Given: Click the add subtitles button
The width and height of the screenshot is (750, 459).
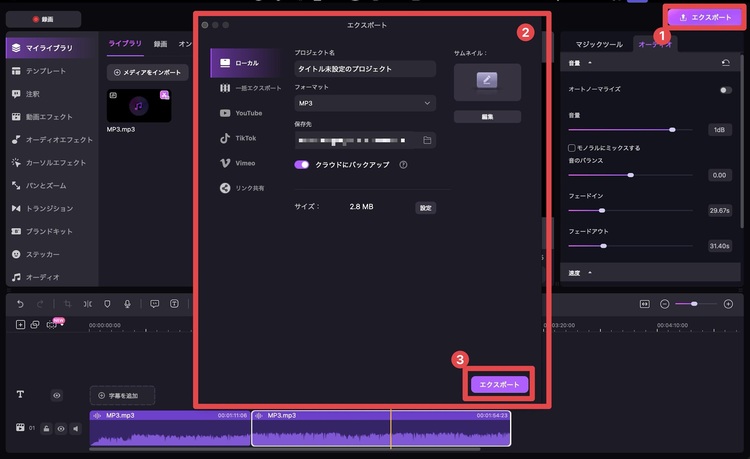Looking at the screenshot, I should click(122, 395).
